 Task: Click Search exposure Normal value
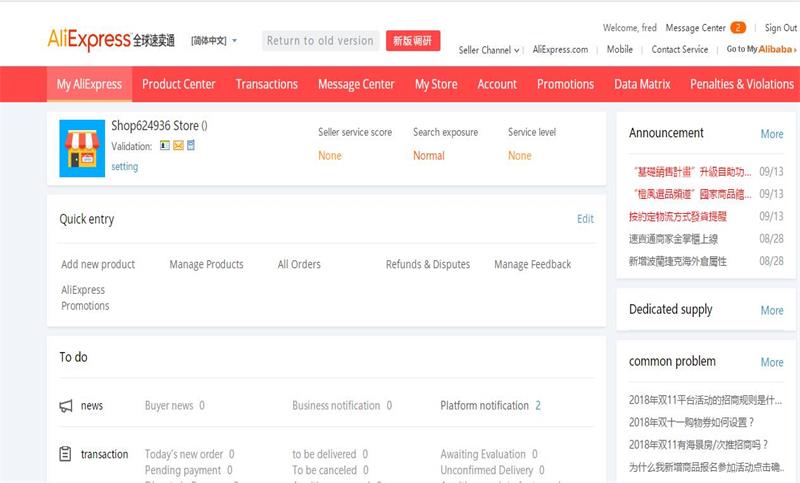click(x=429, y=156)
